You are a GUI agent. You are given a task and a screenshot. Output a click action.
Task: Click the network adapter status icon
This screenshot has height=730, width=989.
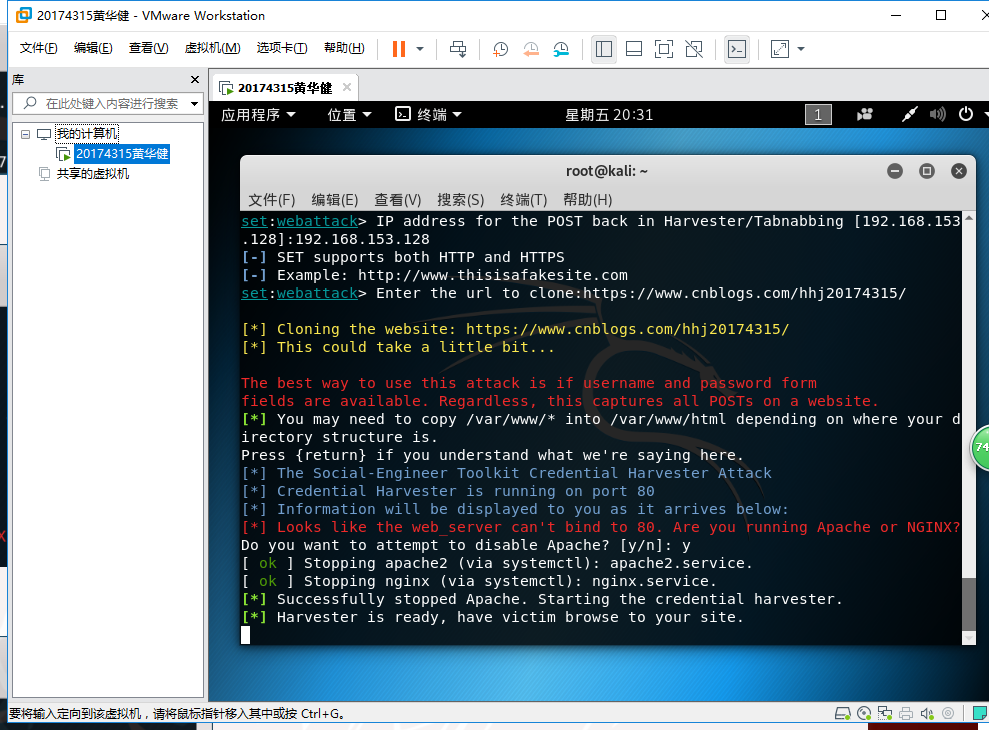pyautogui.click(x=885, y=714)
